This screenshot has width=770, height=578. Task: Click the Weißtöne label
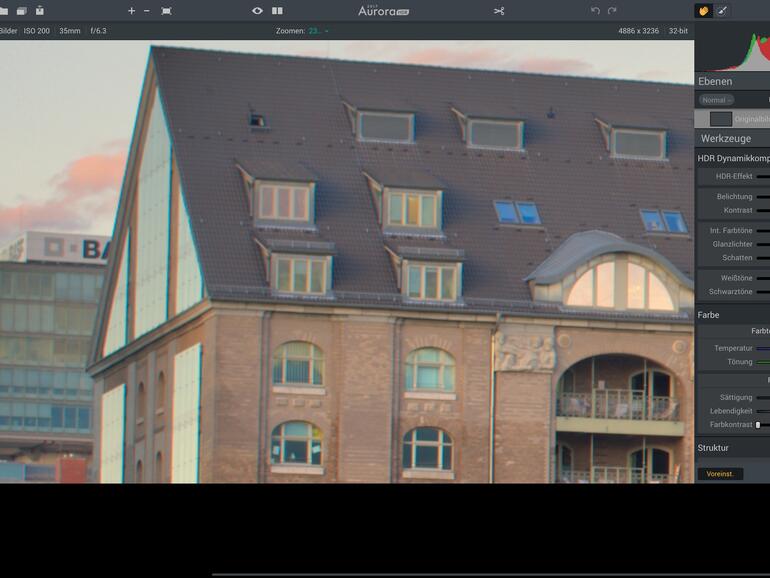(x=736, y=278)
